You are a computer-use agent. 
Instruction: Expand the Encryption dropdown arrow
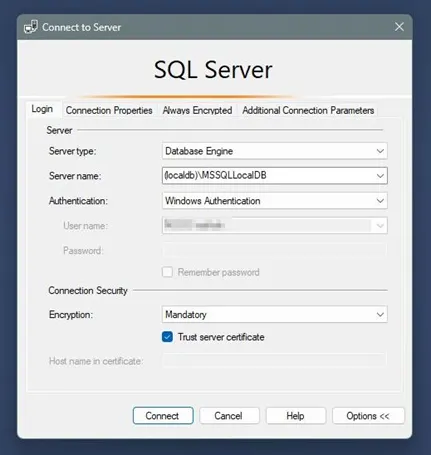pyautogui.click(x=380, y=314)
